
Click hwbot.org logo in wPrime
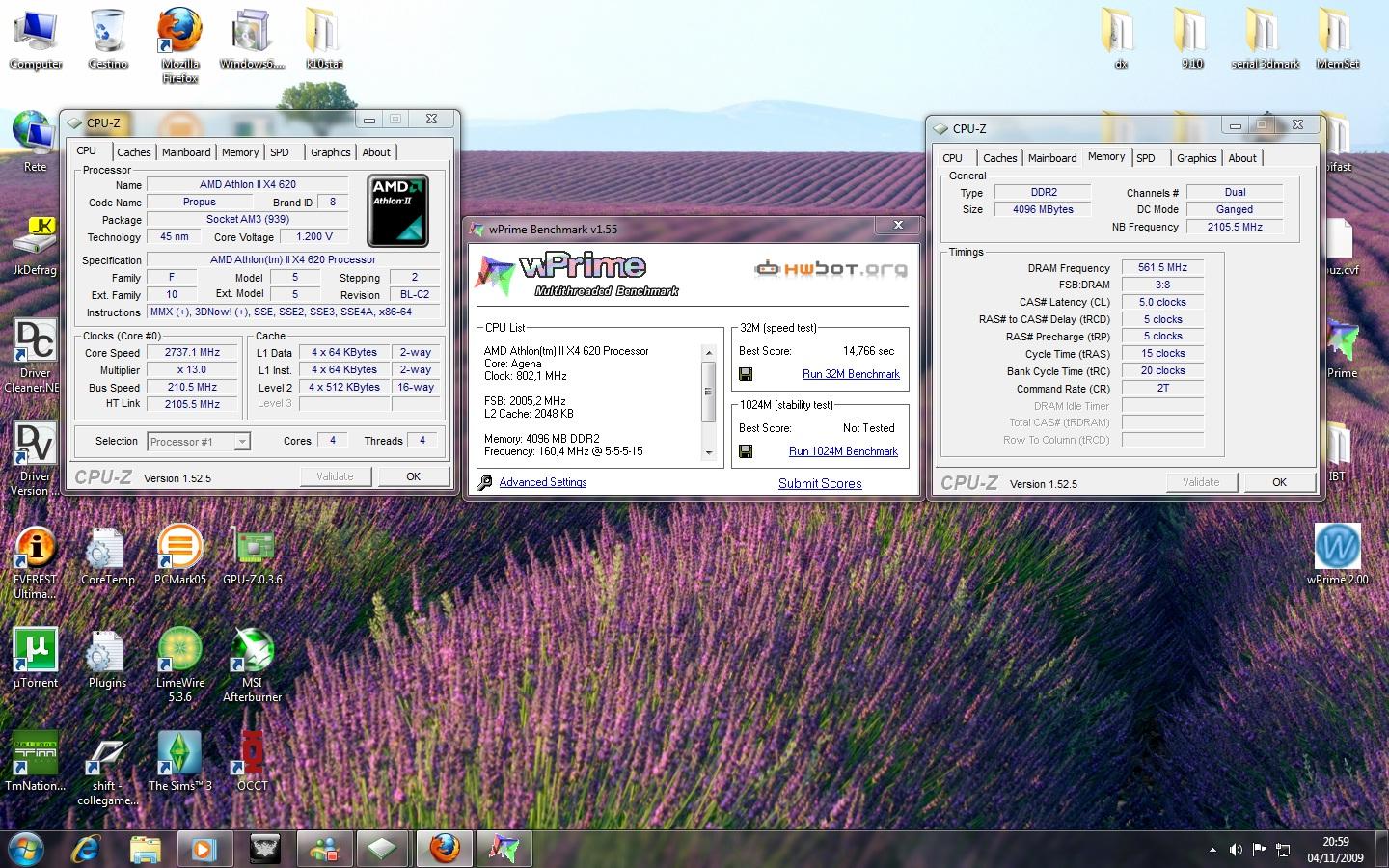(831, 268)
